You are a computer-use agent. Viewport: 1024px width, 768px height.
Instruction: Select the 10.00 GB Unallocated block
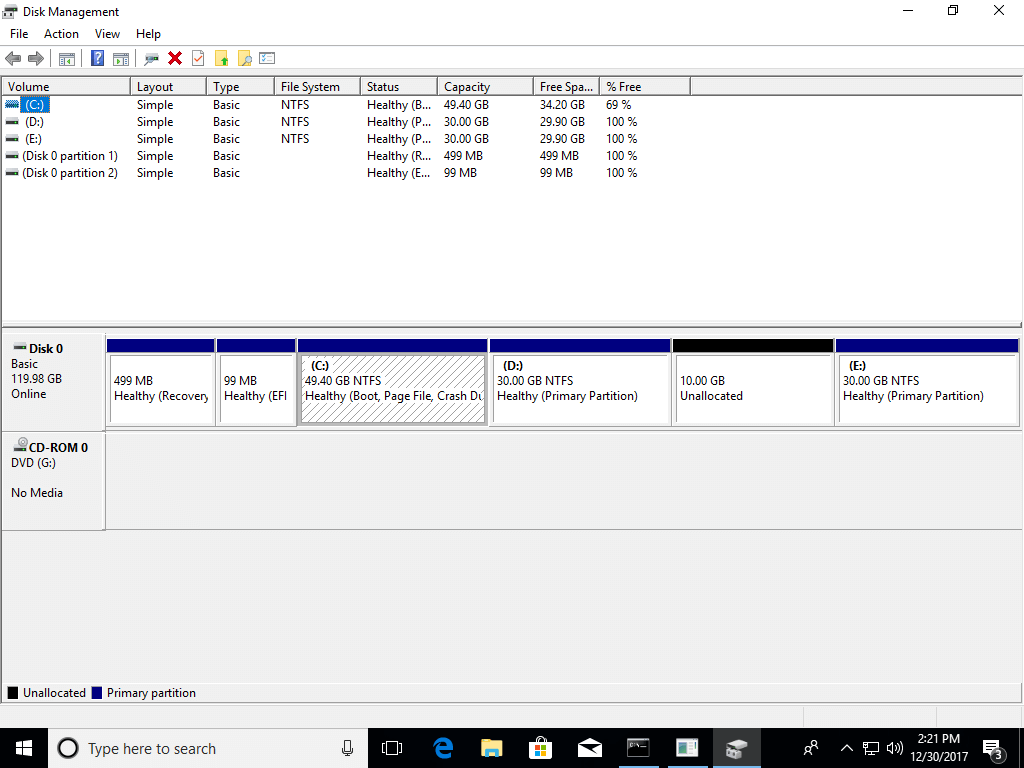(753, 383)
